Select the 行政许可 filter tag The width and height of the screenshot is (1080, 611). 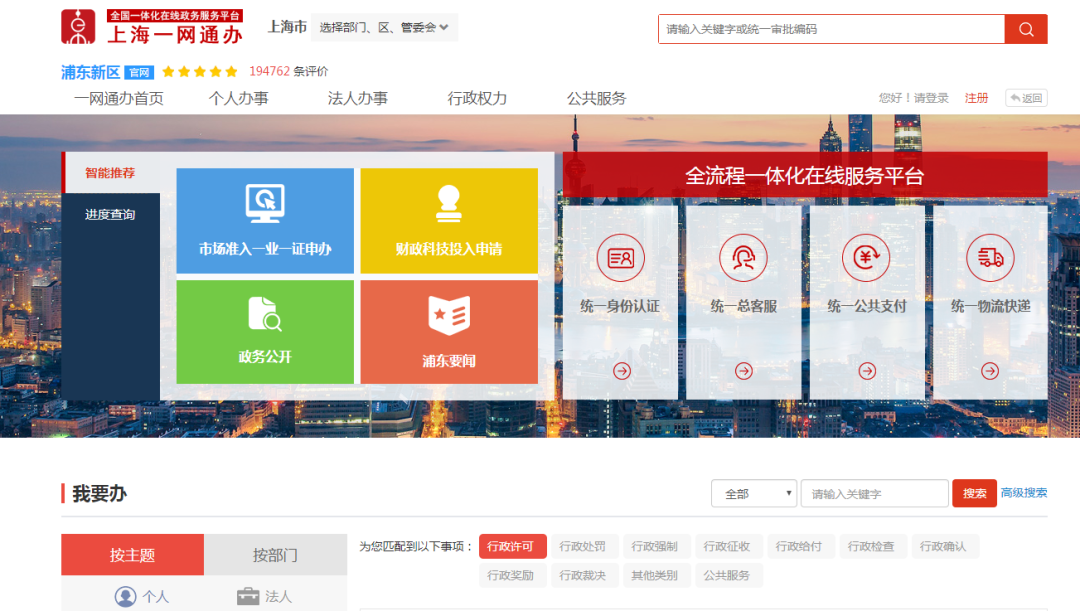[512, 546]
